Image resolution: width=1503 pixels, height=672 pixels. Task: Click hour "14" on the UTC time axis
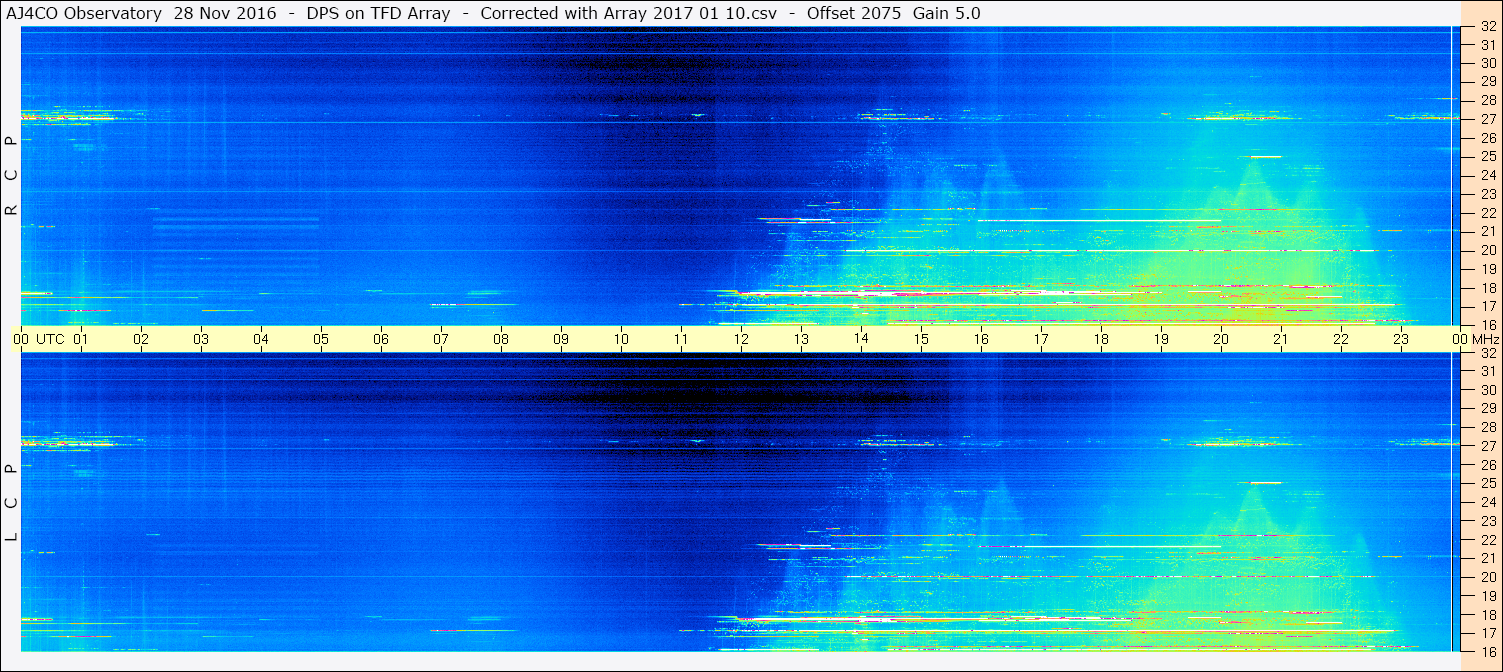861,339
